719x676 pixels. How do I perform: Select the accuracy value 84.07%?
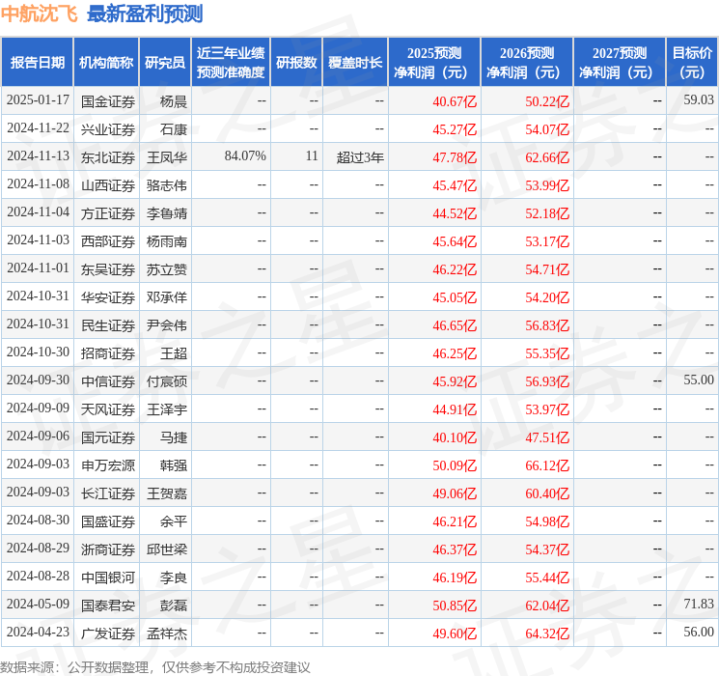(245, 156)
